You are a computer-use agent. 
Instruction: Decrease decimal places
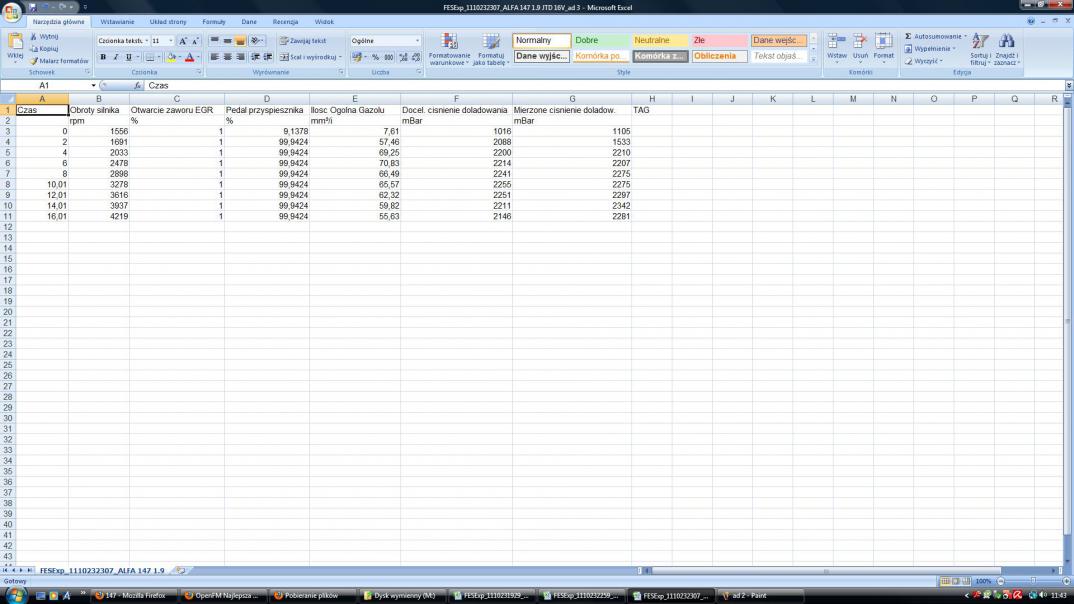coord(416,58)
